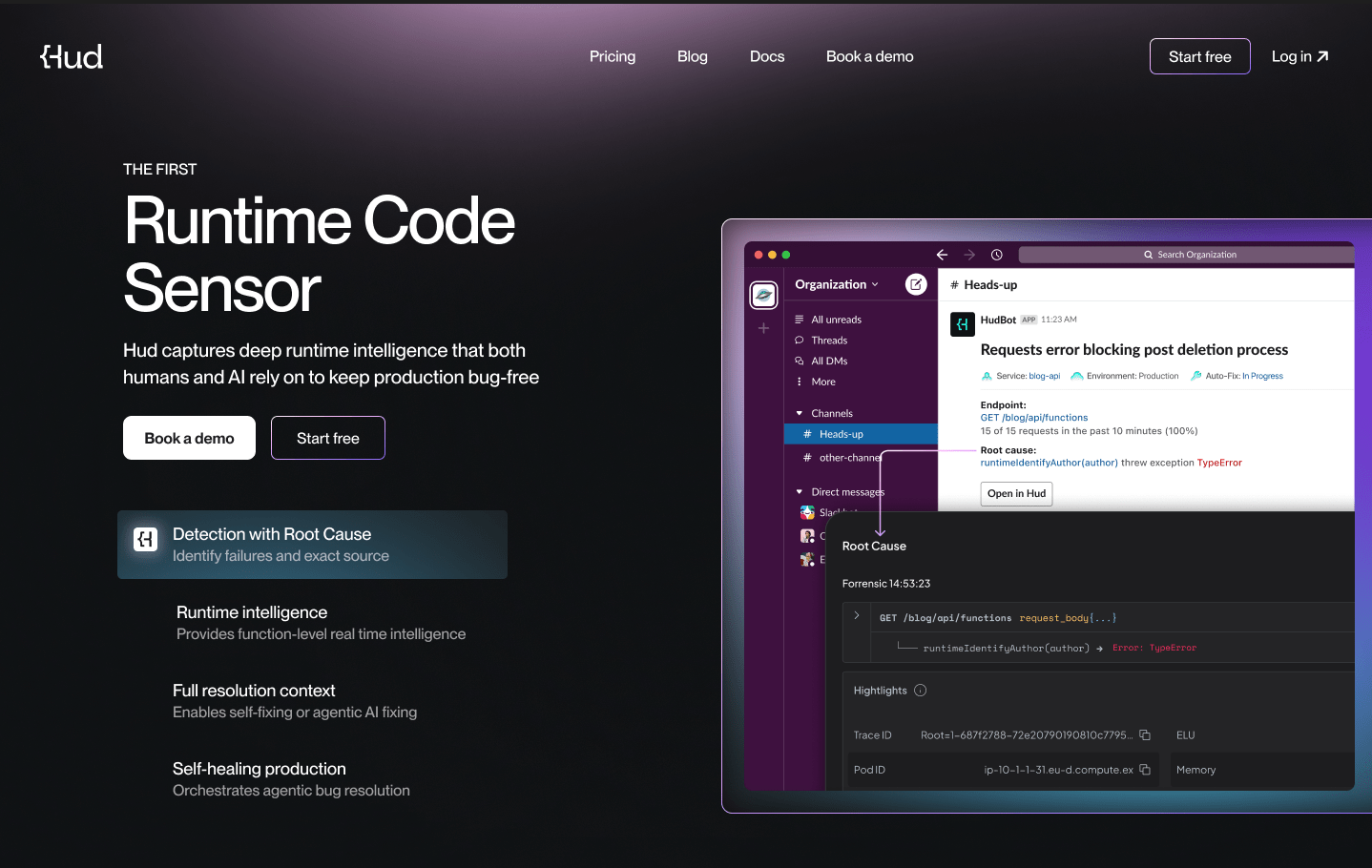Click the 'Error: TypeError' text in trace
This screenshot has width=1372, height=868.
click(1154, 648)
